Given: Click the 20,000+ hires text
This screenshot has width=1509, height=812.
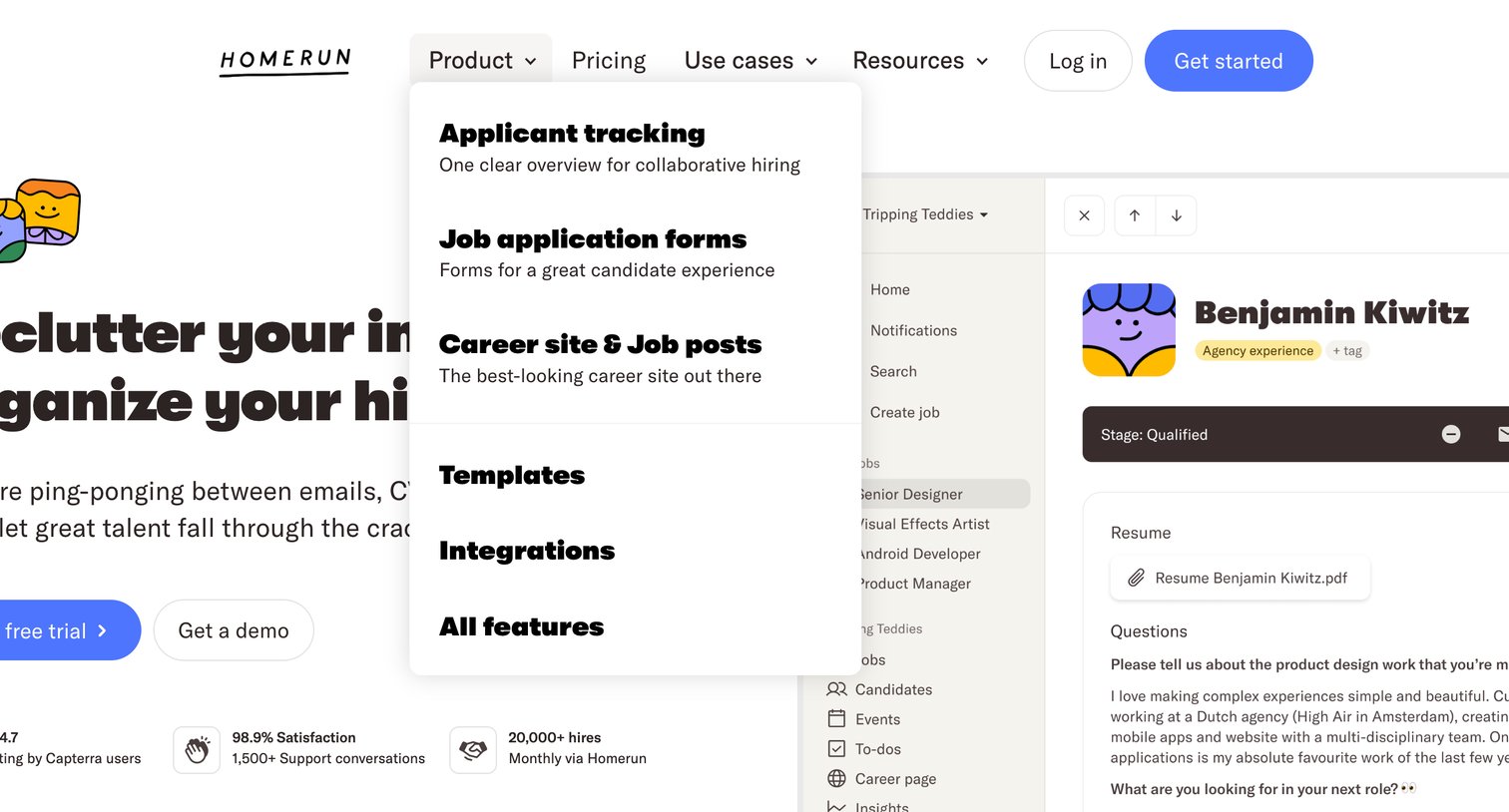Looking at the screenshot, I should point(554,737).
